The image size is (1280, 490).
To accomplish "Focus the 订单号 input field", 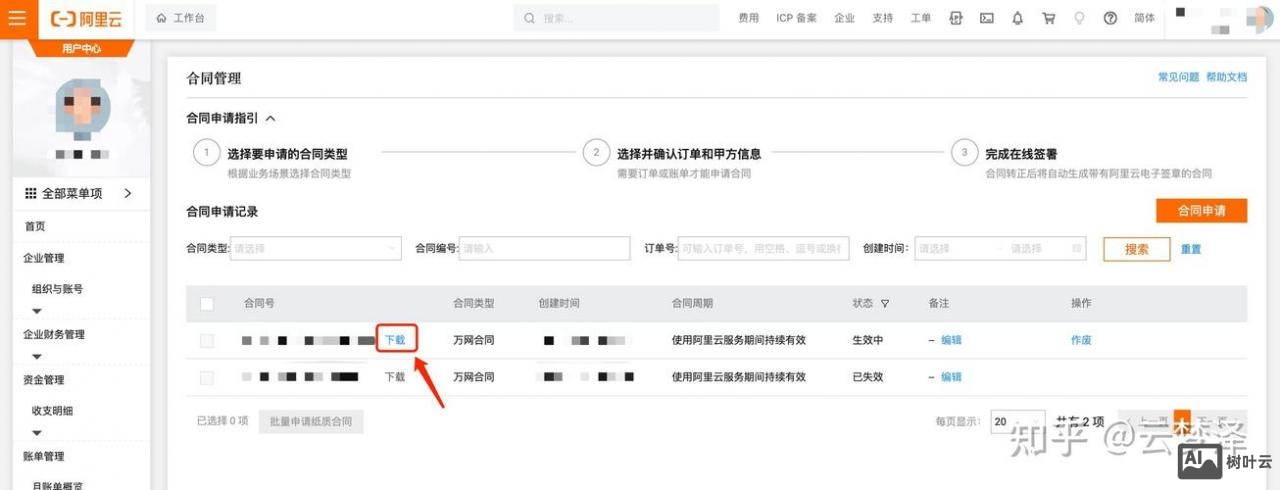I will (x=764, y=248).
